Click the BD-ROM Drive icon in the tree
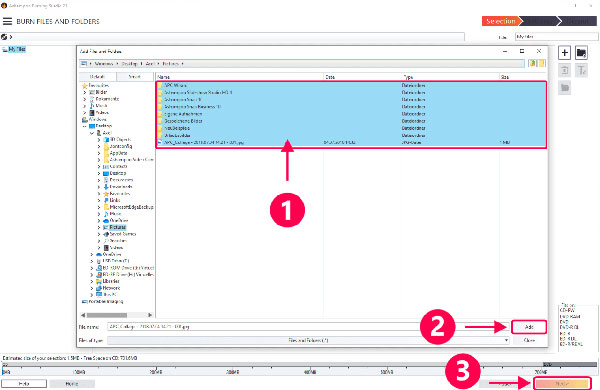Image resolution: width=600 pixels, height=390 pixels. tap(99, 268)
